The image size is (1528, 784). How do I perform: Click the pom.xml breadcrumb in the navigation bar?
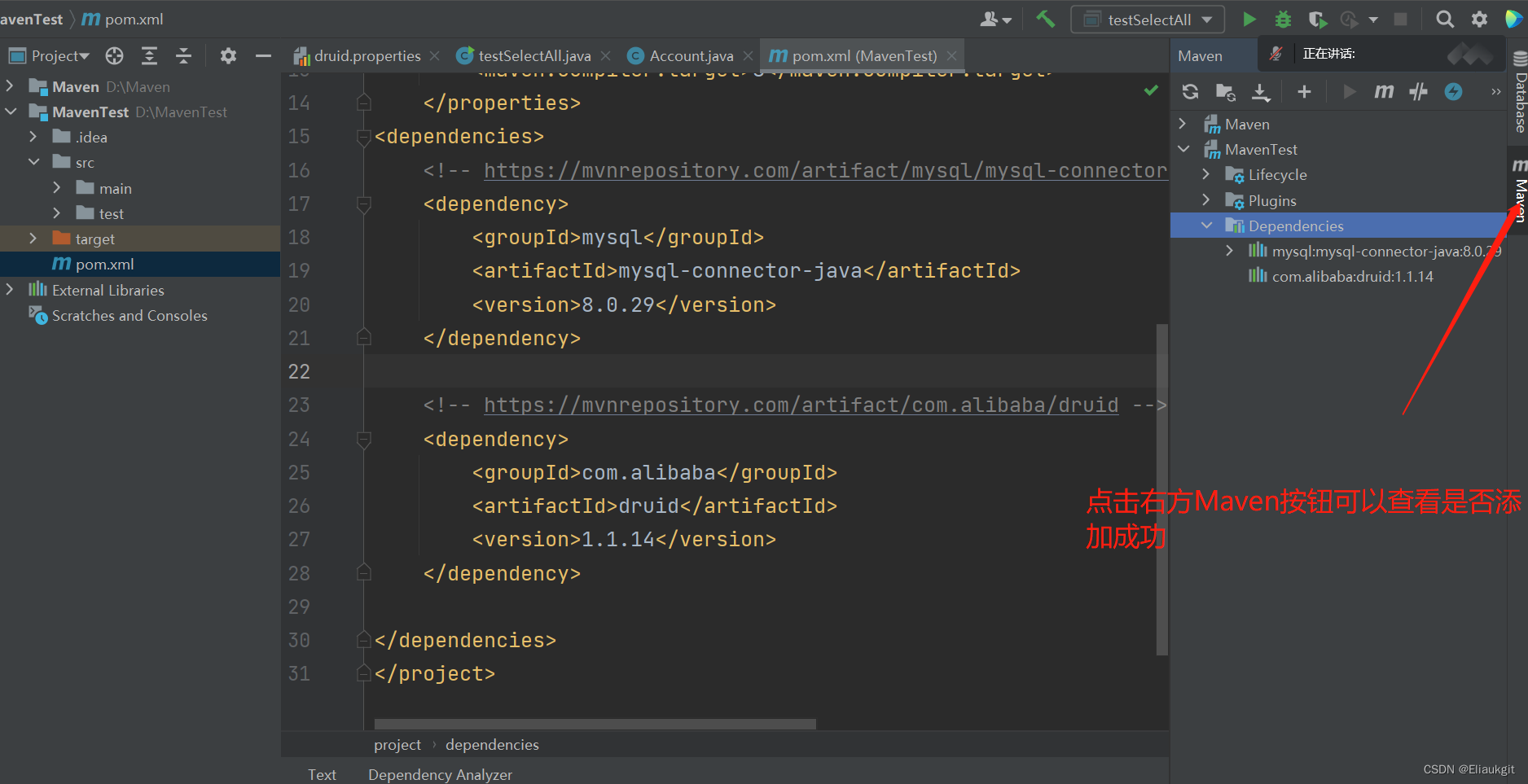(x=123, y=19)
